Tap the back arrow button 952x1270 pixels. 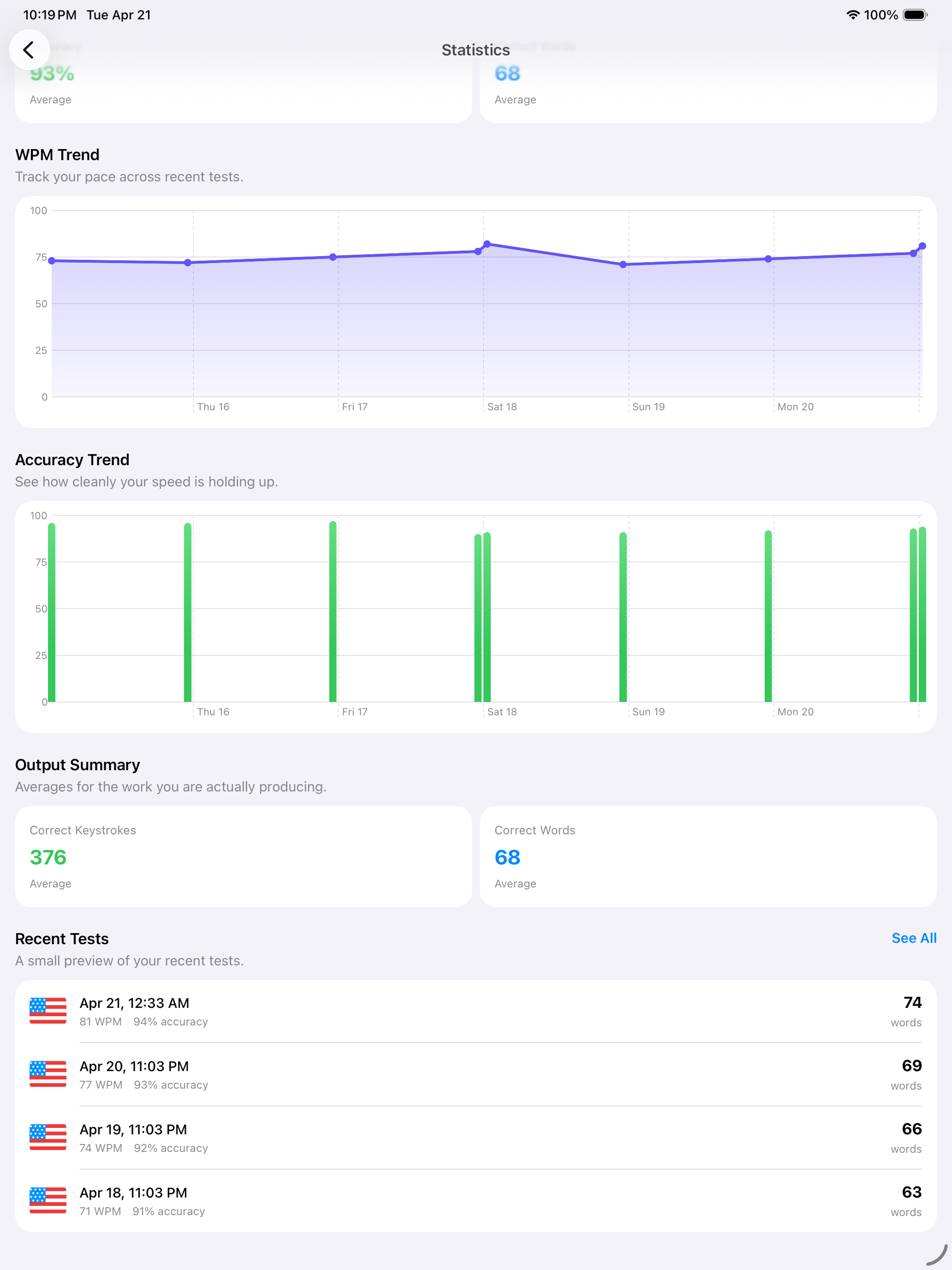click(29, 50)
